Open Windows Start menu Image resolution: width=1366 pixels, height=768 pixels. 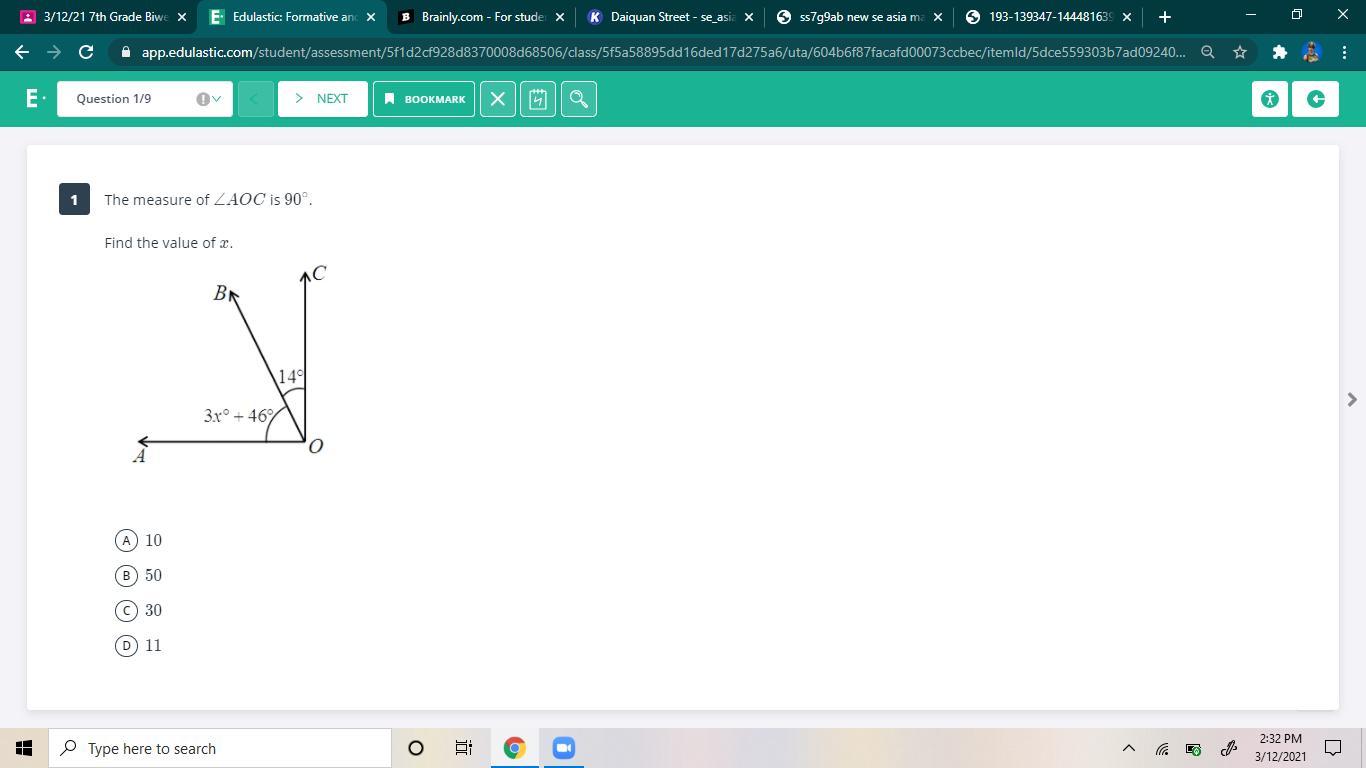pyautogui.click(x=24, y=748)
